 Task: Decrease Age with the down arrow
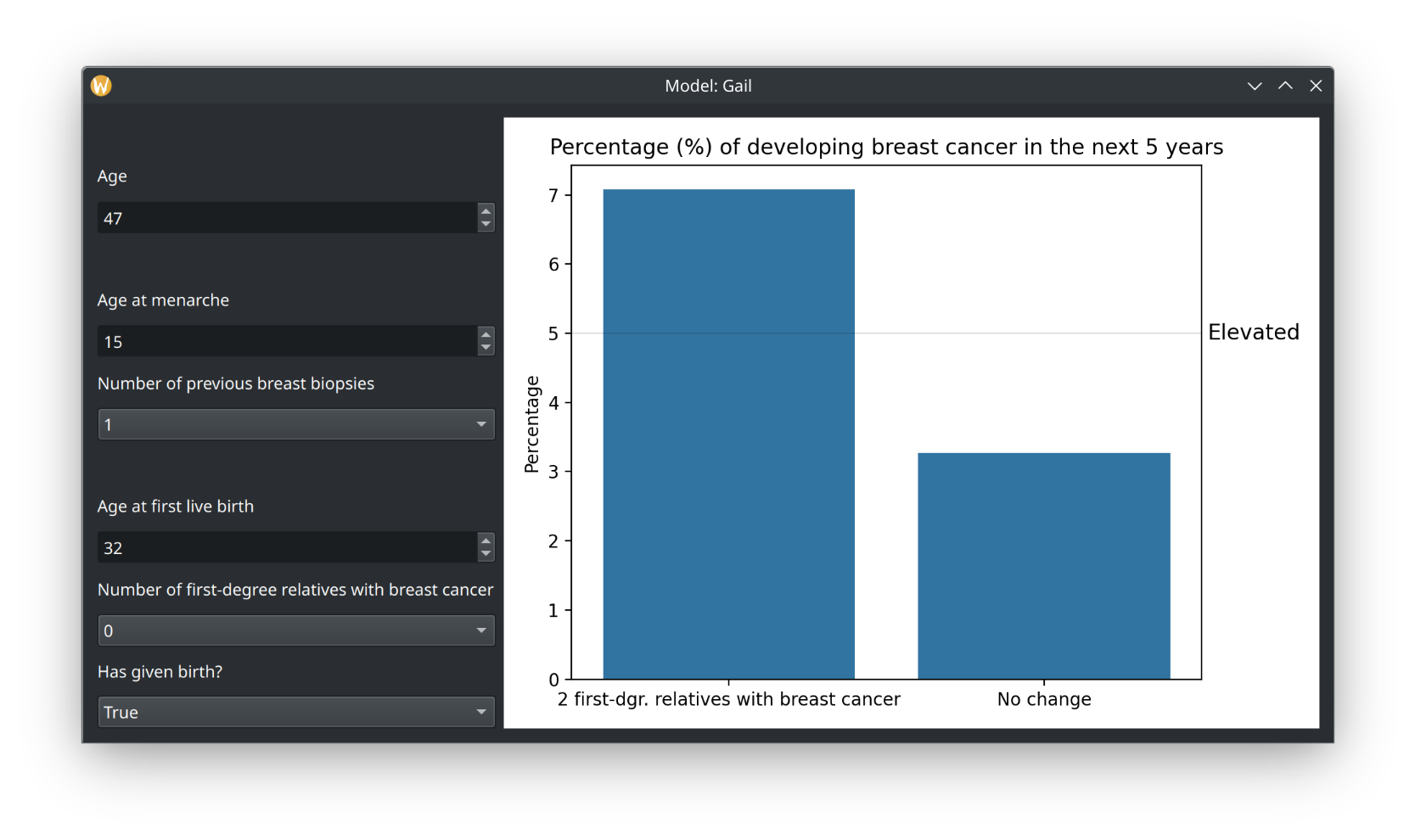(486, 225)
